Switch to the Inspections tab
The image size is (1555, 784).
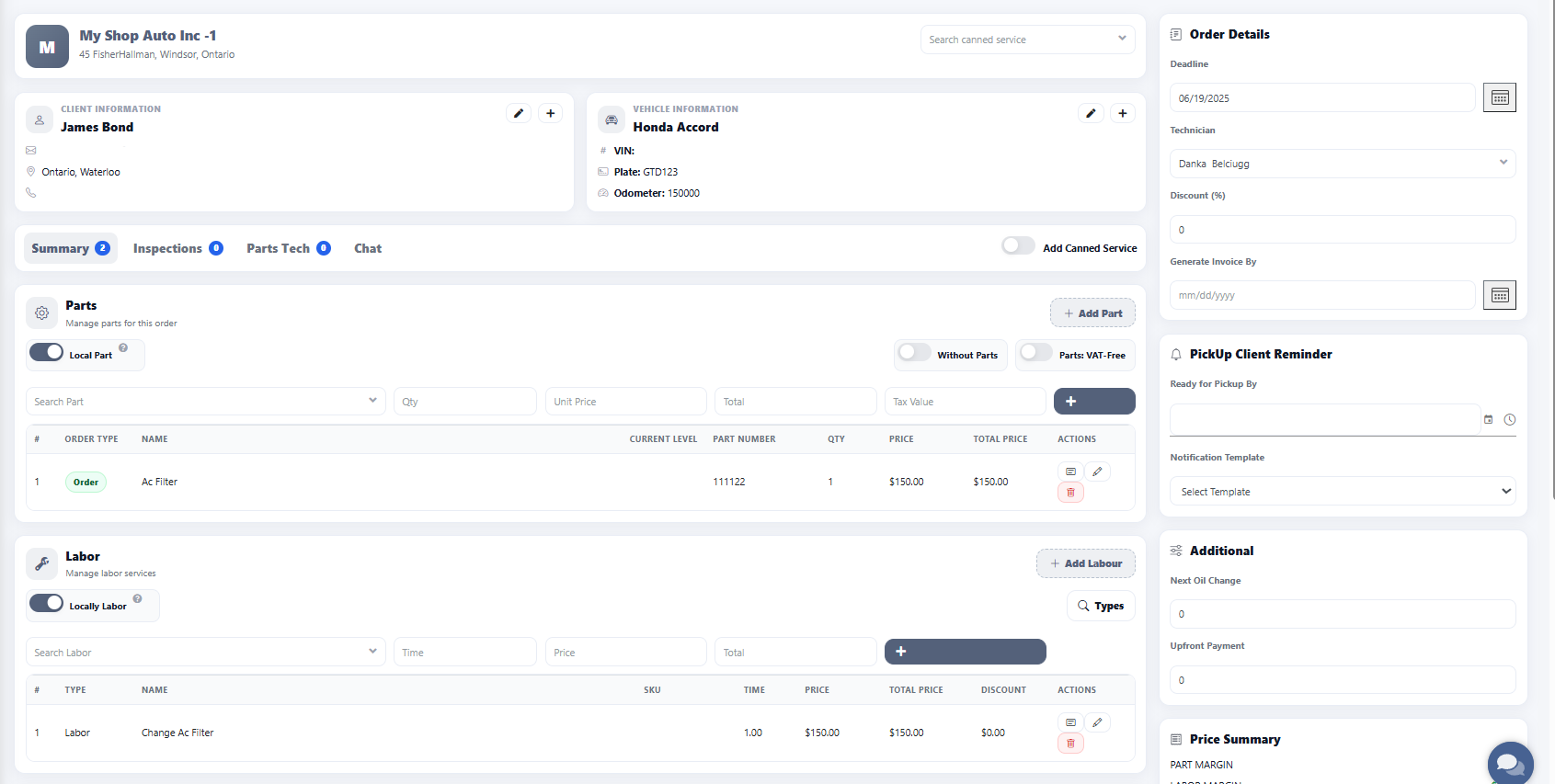click(x=177, y=248)
